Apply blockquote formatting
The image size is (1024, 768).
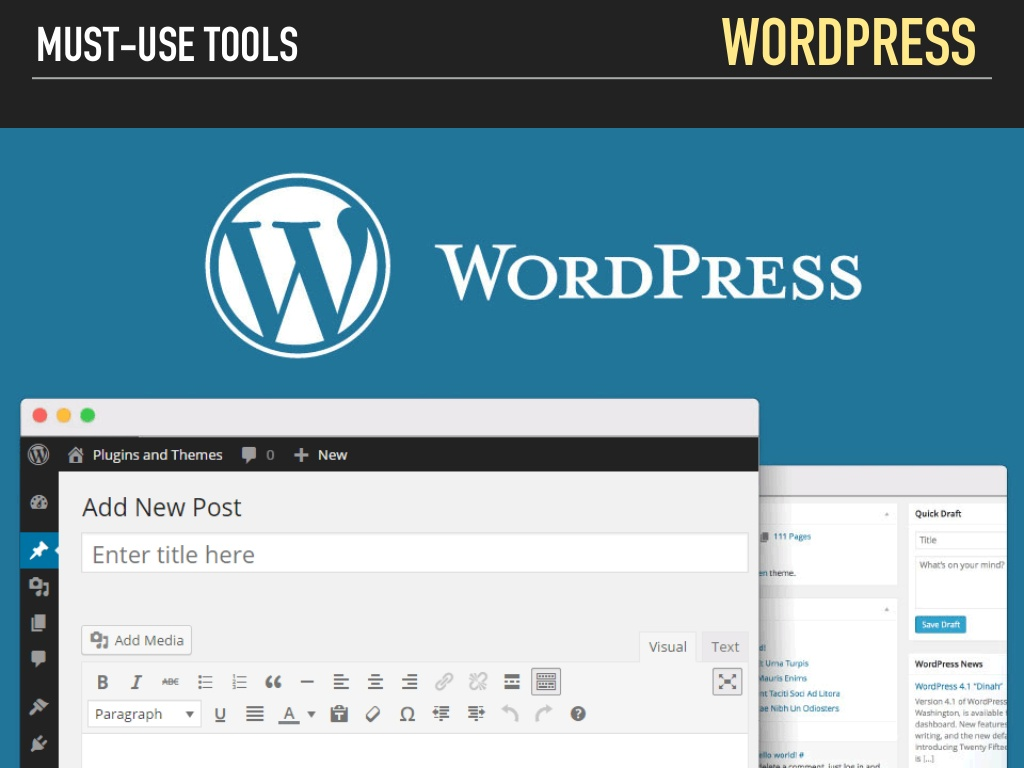click(x=273, y=682)
